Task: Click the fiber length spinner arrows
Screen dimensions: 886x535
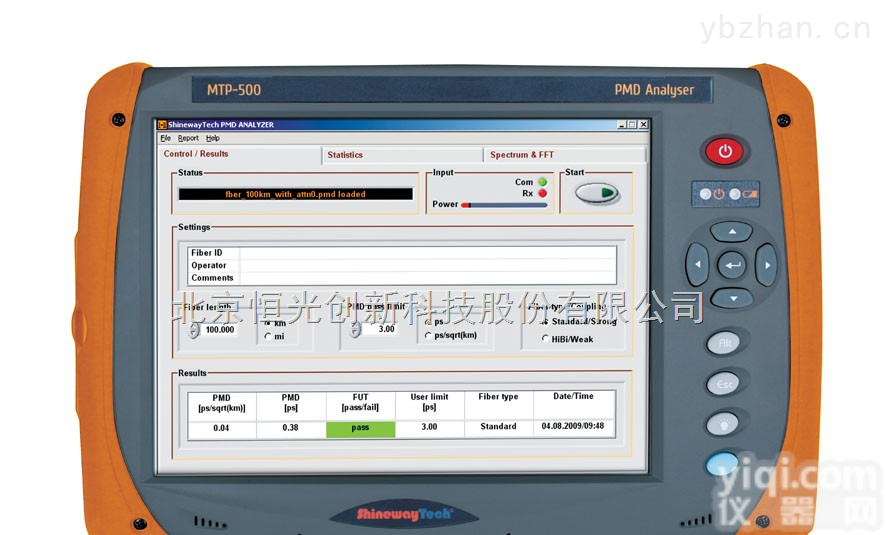Action: point(194,331)
